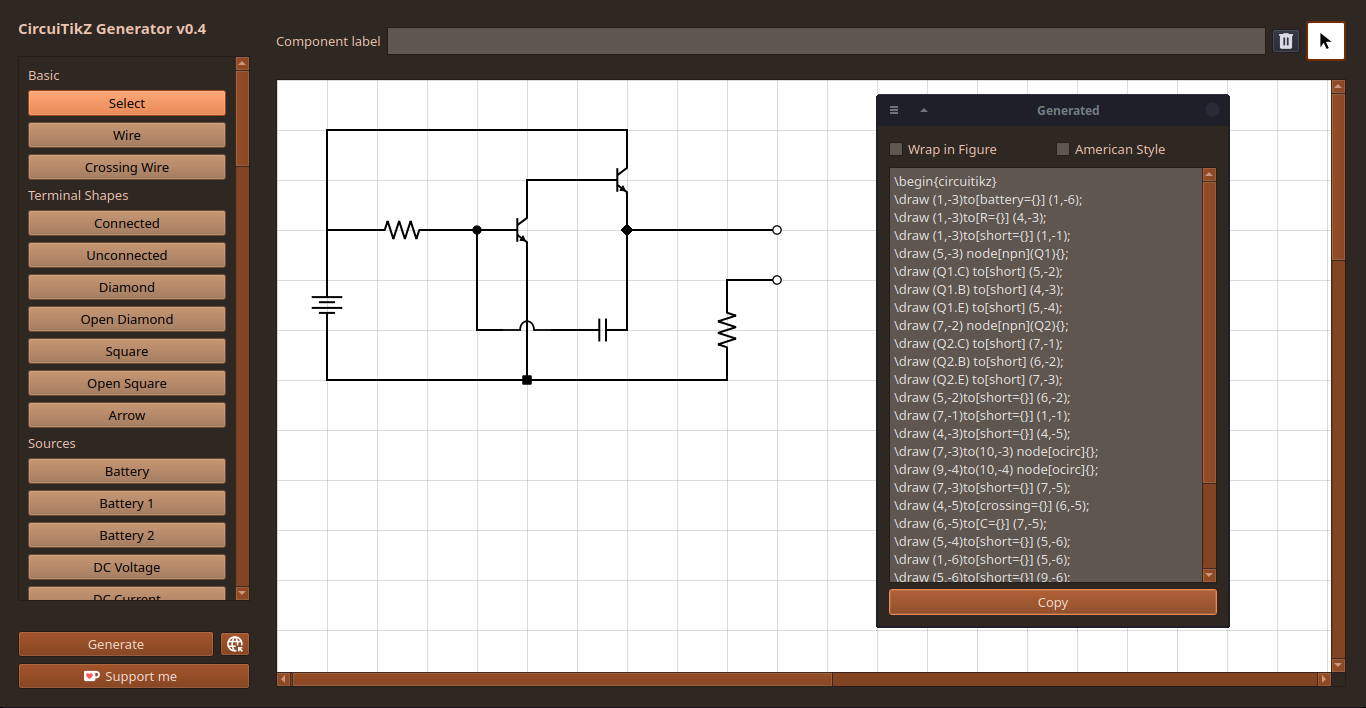Pick the Square terminal shape
Screen dimensions: 1366x708
point(127,351)
